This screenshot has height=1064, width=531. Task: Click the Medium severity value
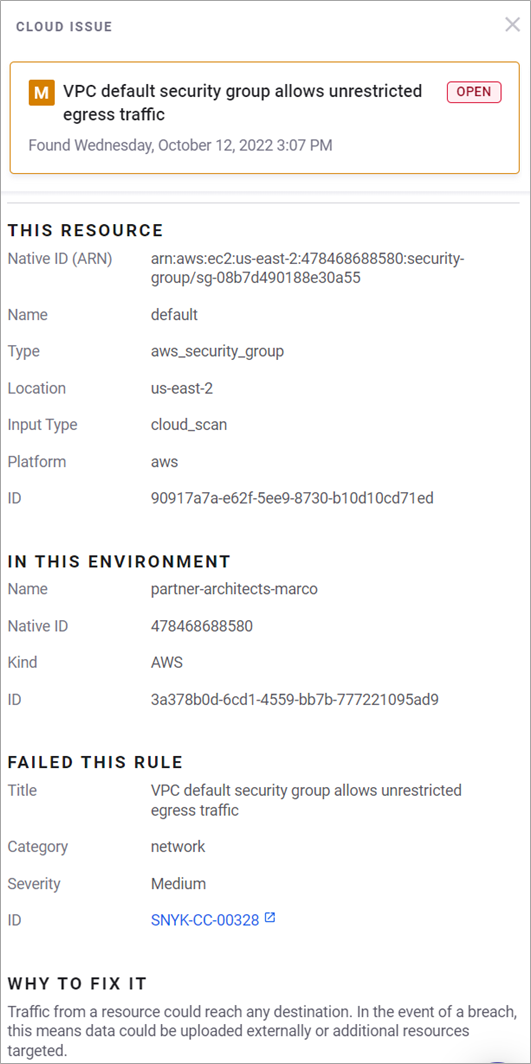(x=178, y=884)
